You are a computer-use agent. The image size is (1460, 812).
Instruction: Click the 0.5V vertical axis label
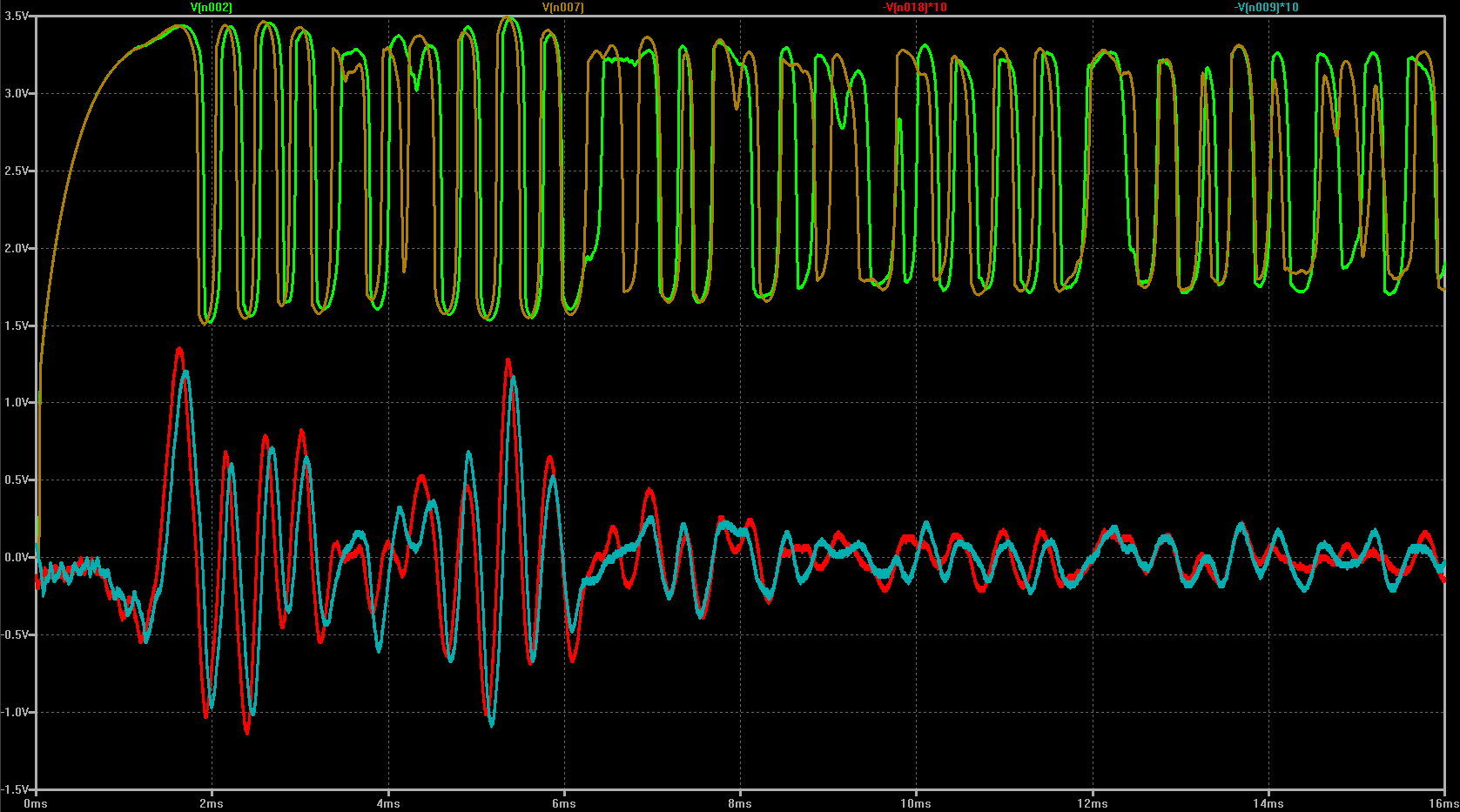tap(17, 480)
